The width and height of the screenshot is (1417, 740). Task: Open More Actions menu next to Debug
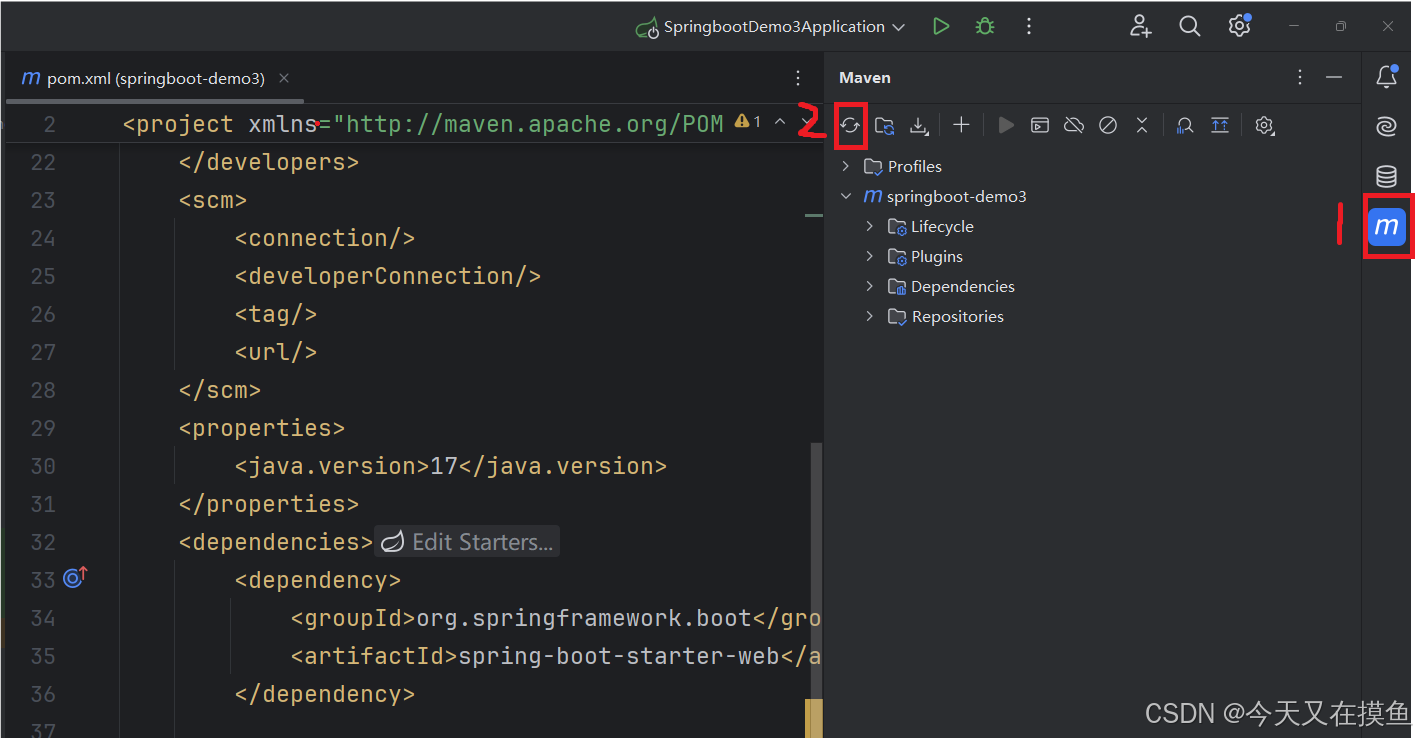[x=1029, y=27]
